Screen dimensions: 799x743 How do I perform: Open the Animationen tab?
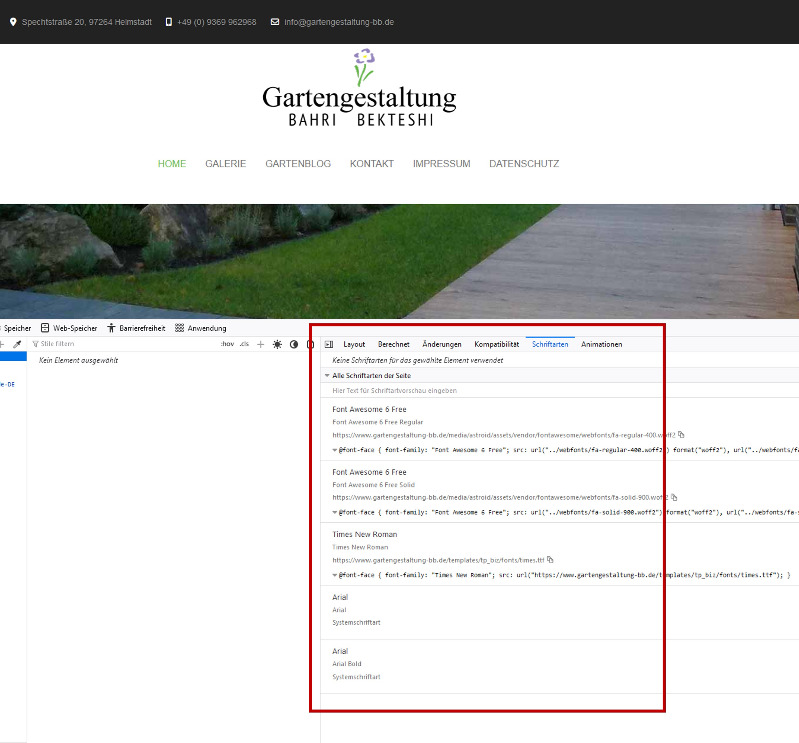coord(602,344)
